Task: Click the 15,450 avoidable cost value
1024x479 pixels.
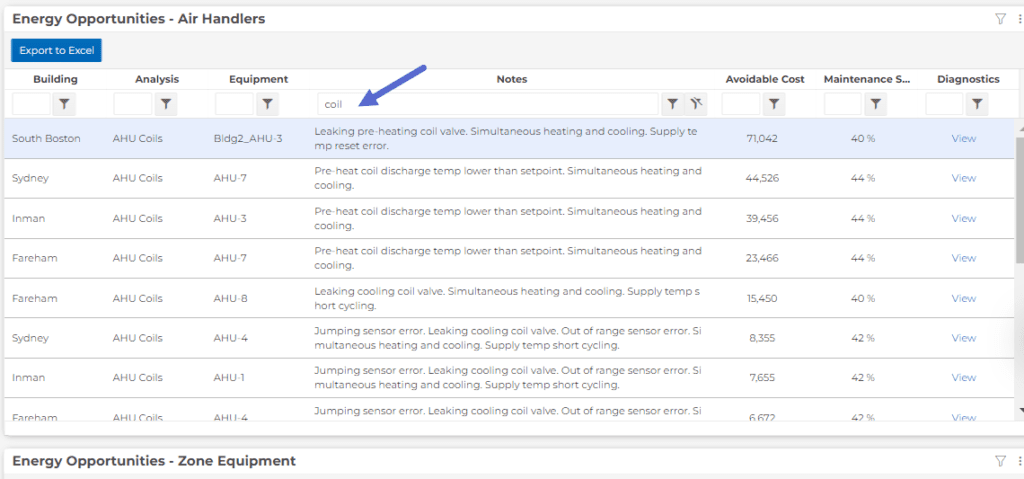Action: coord(762,298)
